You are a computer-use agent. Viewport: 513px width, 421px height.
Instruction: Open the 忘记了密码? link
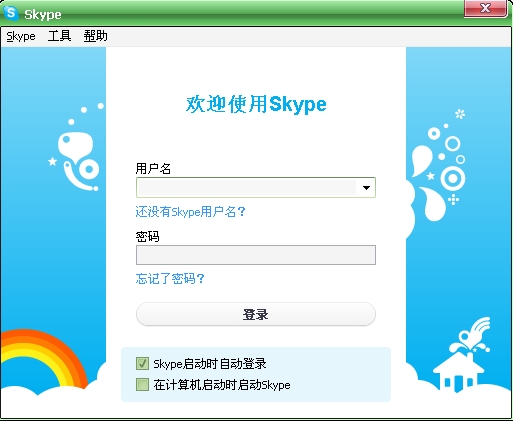pos(170,278)
